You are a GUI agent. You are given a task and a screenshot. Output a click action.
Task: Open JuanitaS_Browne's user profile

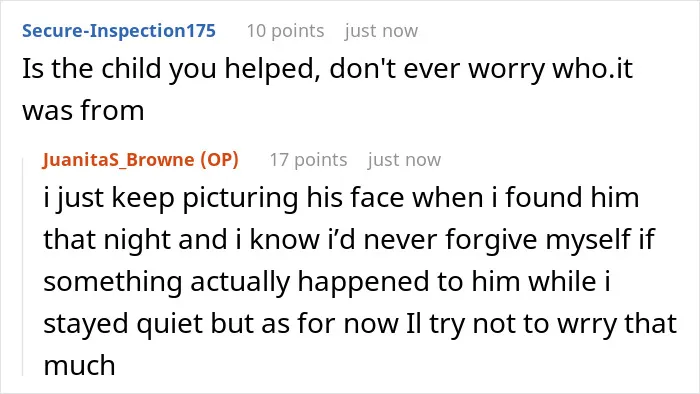[119, 160]
